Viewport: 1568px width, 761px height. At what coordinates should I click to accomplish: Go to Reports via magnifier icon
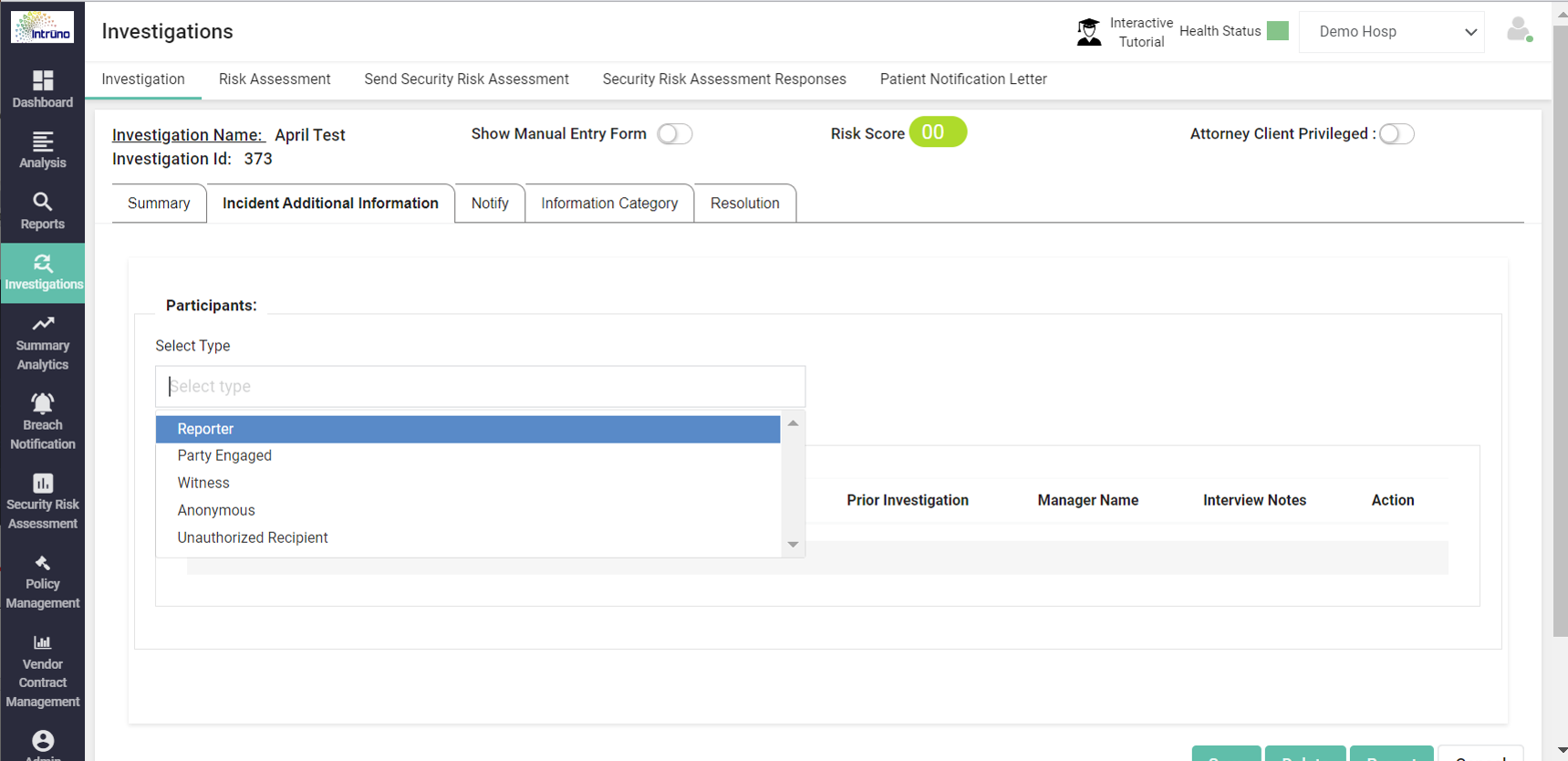point(43,203)
